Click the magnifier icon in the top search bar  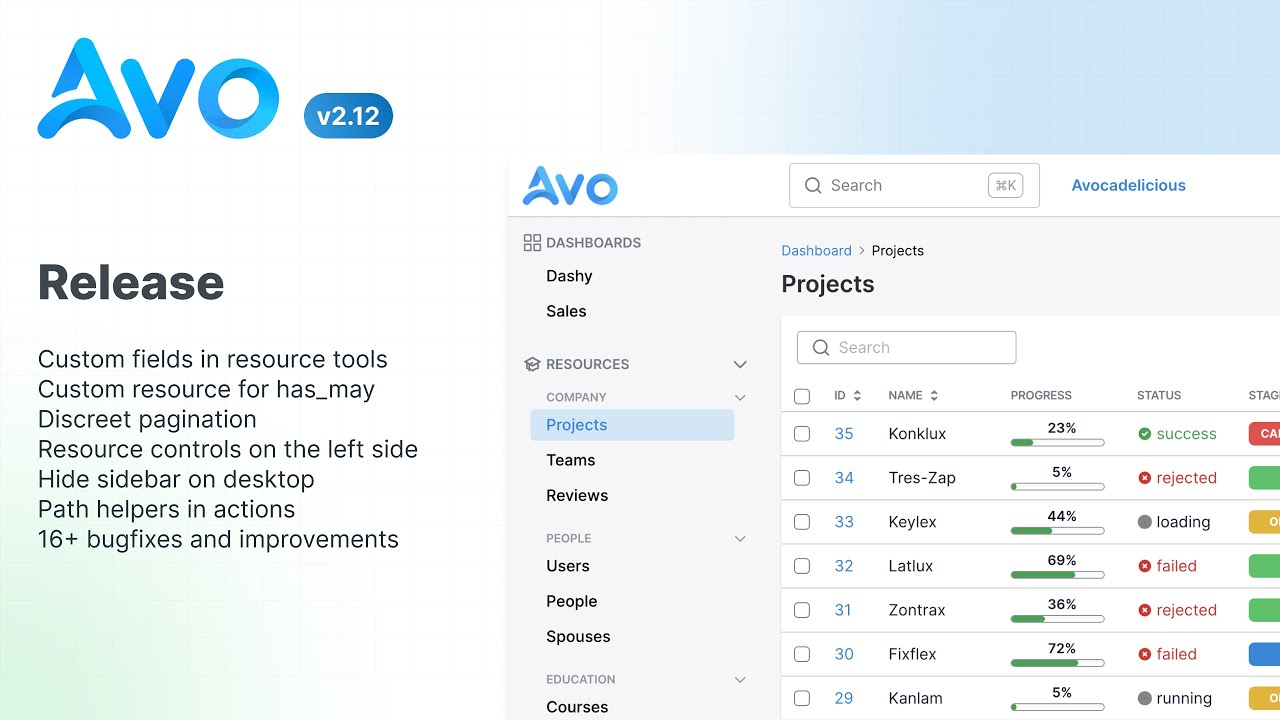813,186
